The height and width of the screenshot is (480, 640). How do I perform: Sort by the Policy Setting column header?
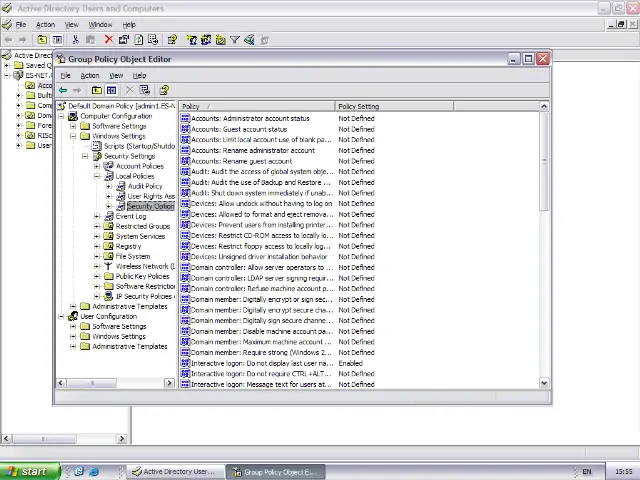[x=394, y=106]
